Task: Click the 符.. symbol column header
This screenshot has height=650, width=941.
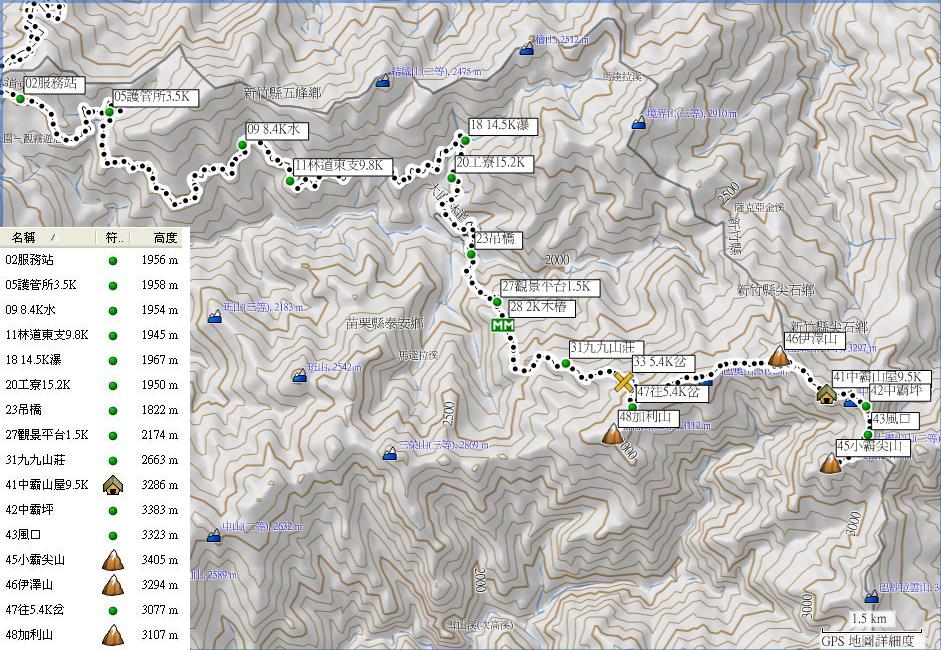Action: (115, 238)
